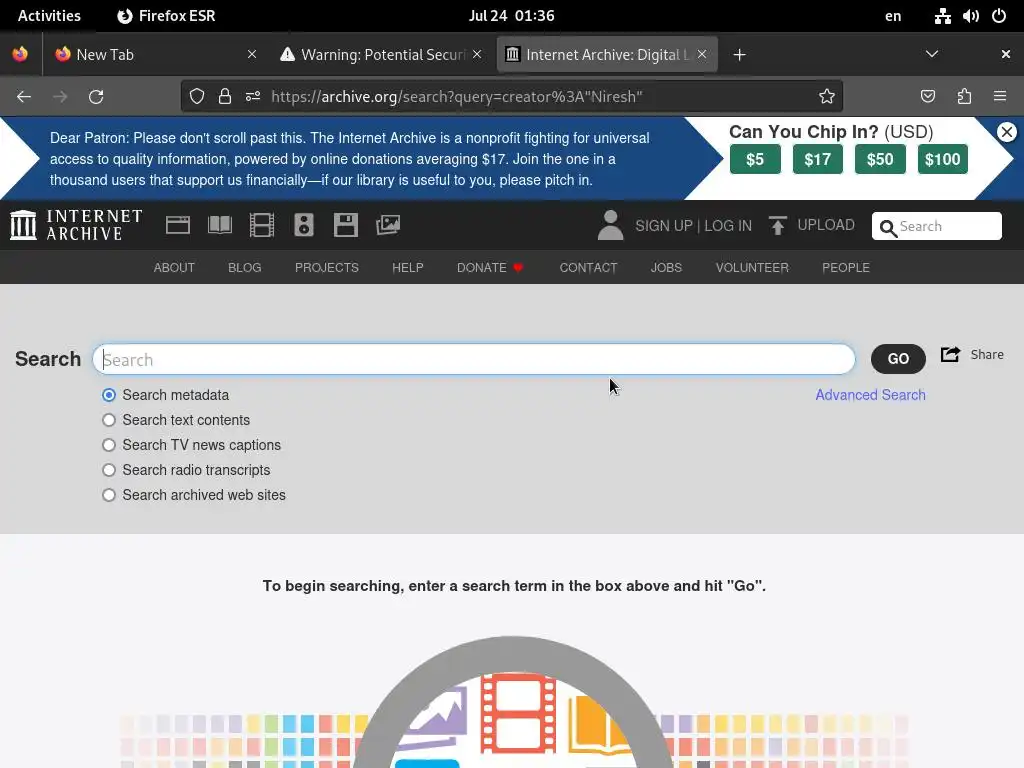
Task: Open the Advanced Search link
Action: [871, 395]
